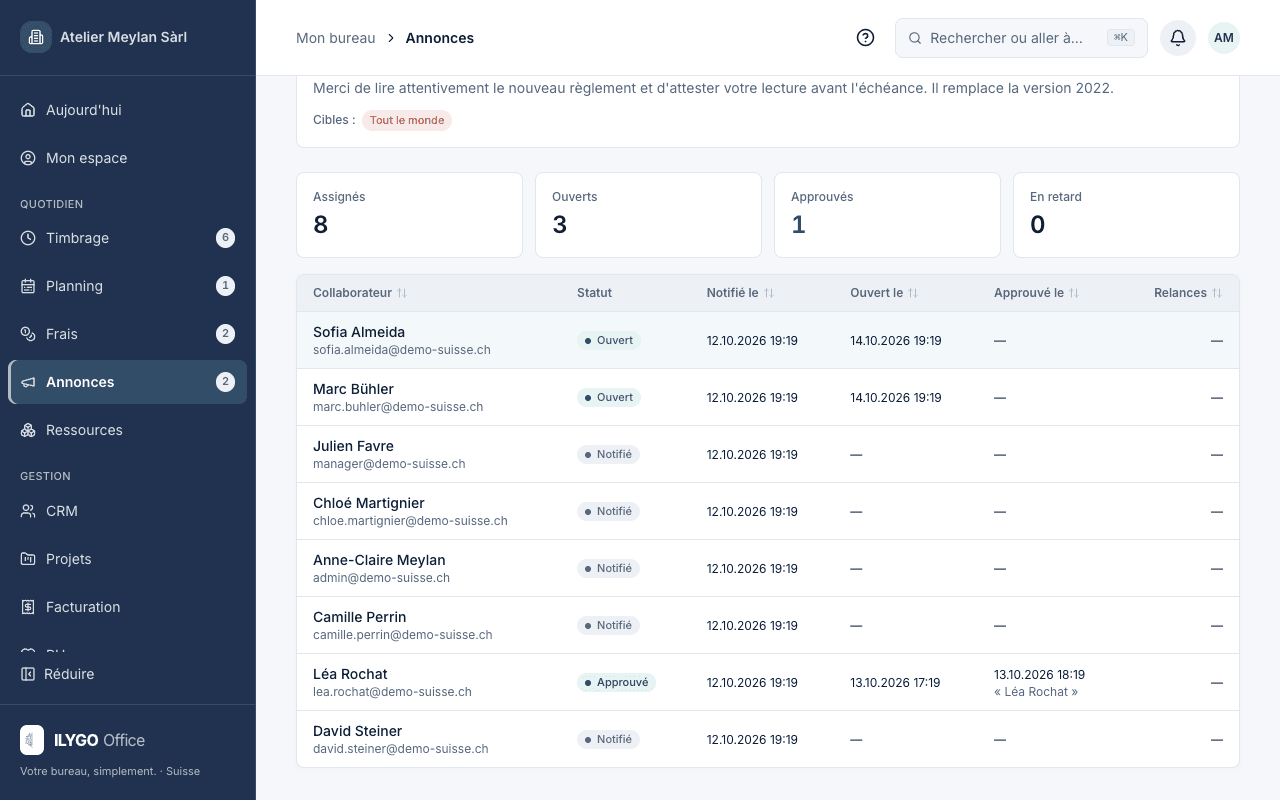
Task: Open the Planning menu item
Action: 128,286
